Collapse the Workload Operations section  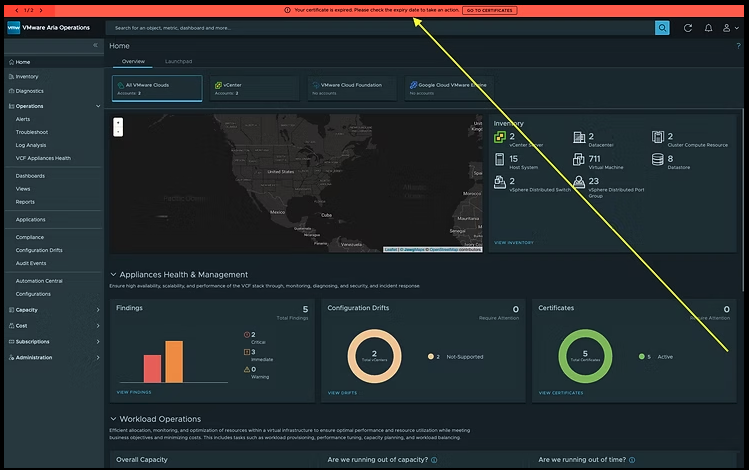click(113, 419)
